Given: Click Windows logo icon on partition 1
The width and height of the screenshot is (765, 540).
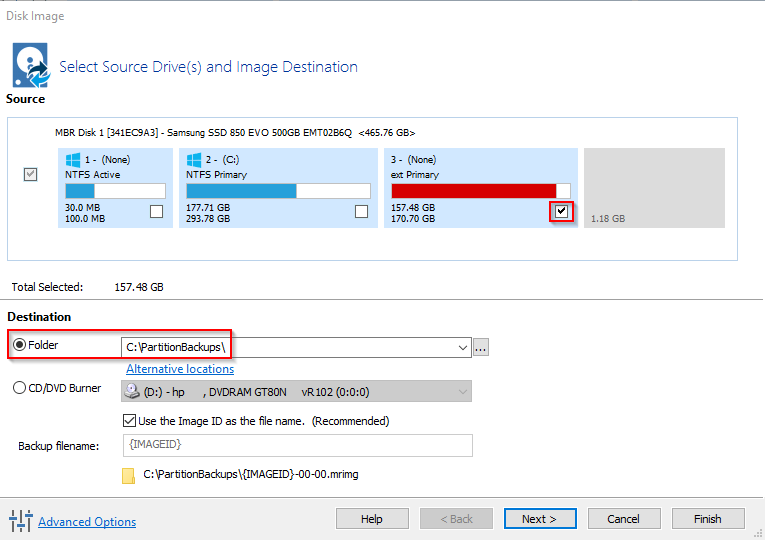Looking at the screenshot, I should [72, 159].
